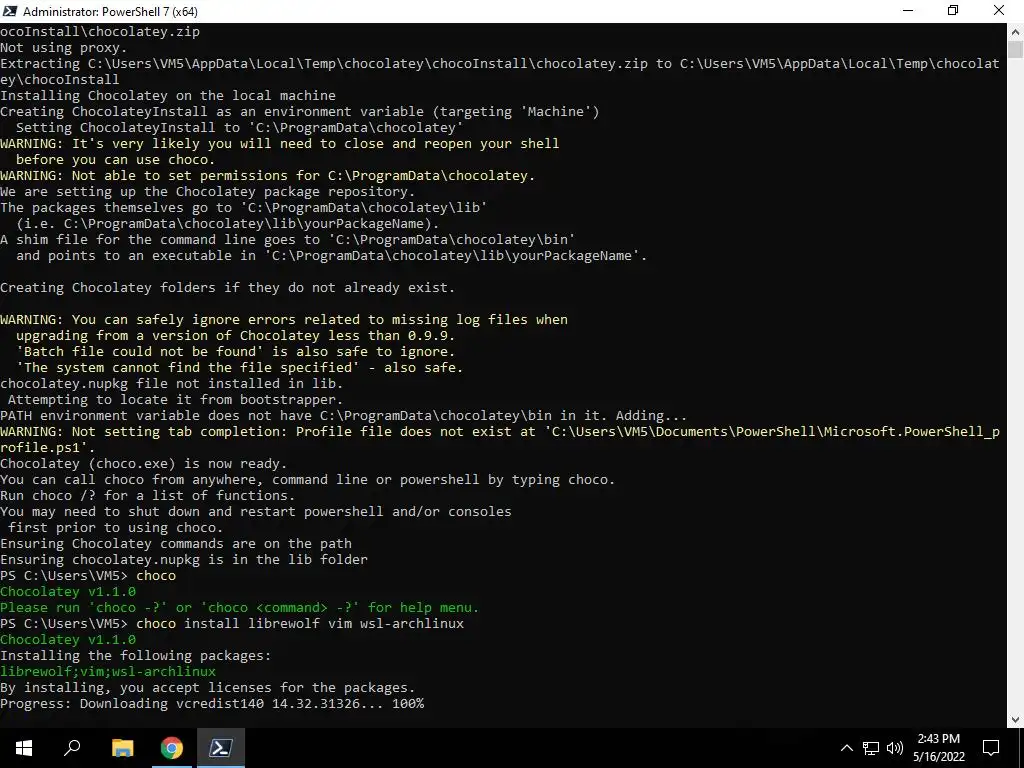The height and width of the screenshot is (768, 1024).
Task: Launch File Explorer from the taskbar
Action: pyautogui.click(x=122, y=748)
